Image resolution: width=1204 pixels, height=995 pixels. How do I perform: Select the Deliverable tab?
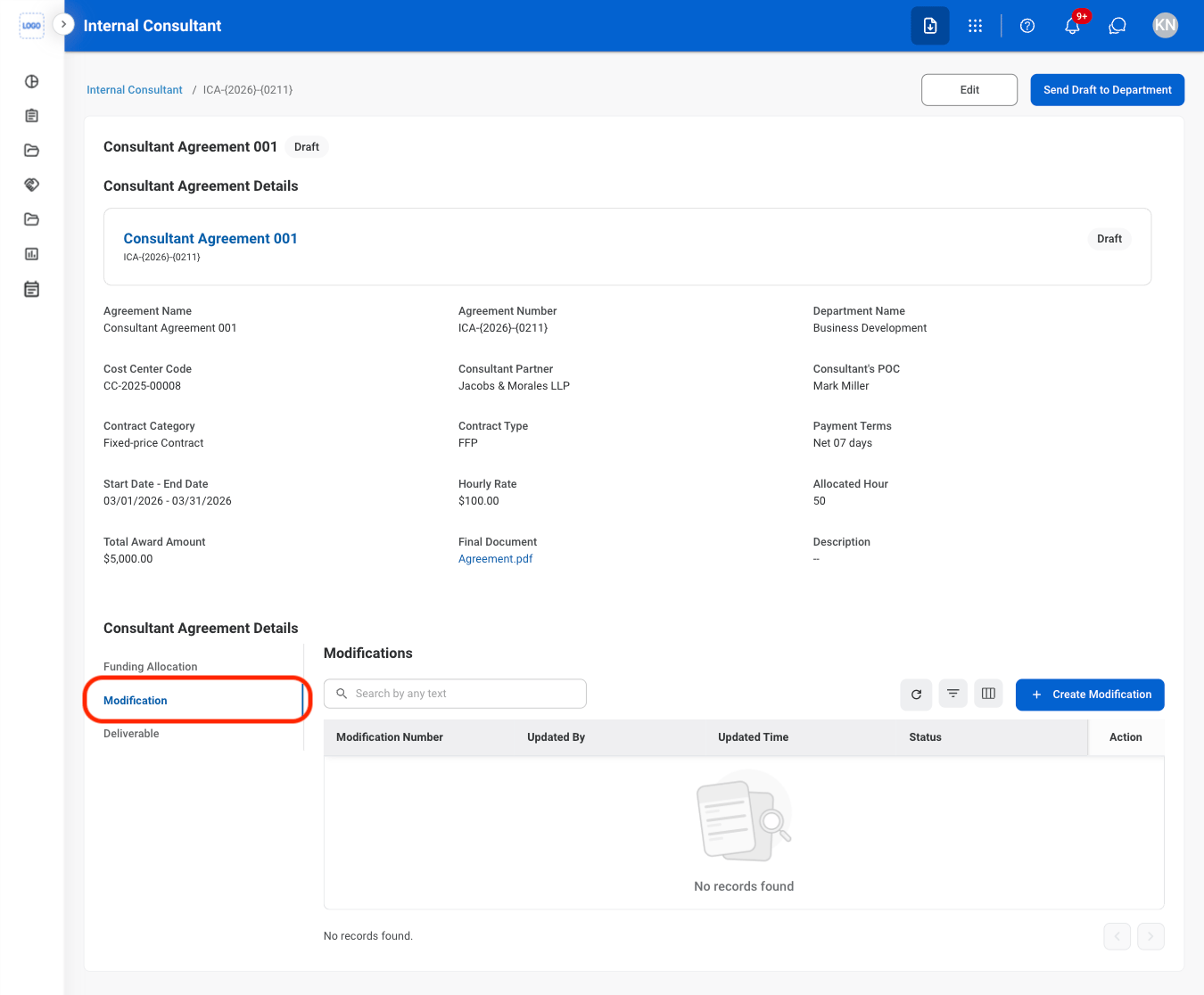click(x=131, y=734)
